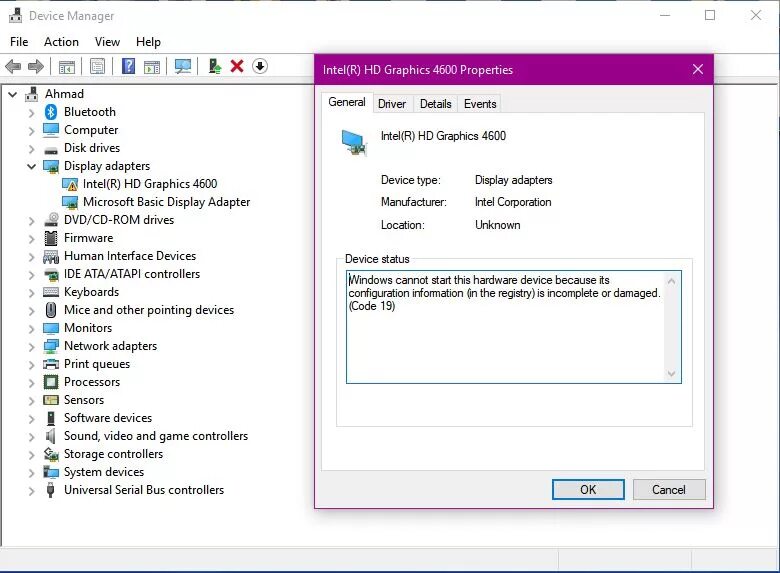The width and height of the screenshot is (780, 573).
Task: Click the blue Help question mark icon
Action: pyautogui.click(x=128, y=66)
